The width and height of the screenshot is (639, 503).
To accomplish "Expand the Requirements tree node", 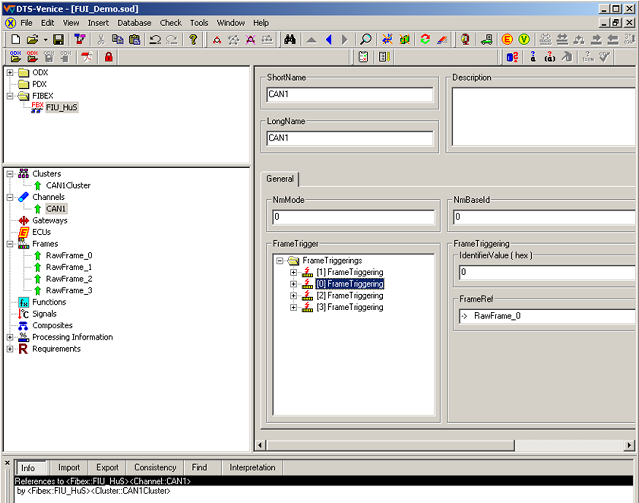I will (x=10, y=349).
